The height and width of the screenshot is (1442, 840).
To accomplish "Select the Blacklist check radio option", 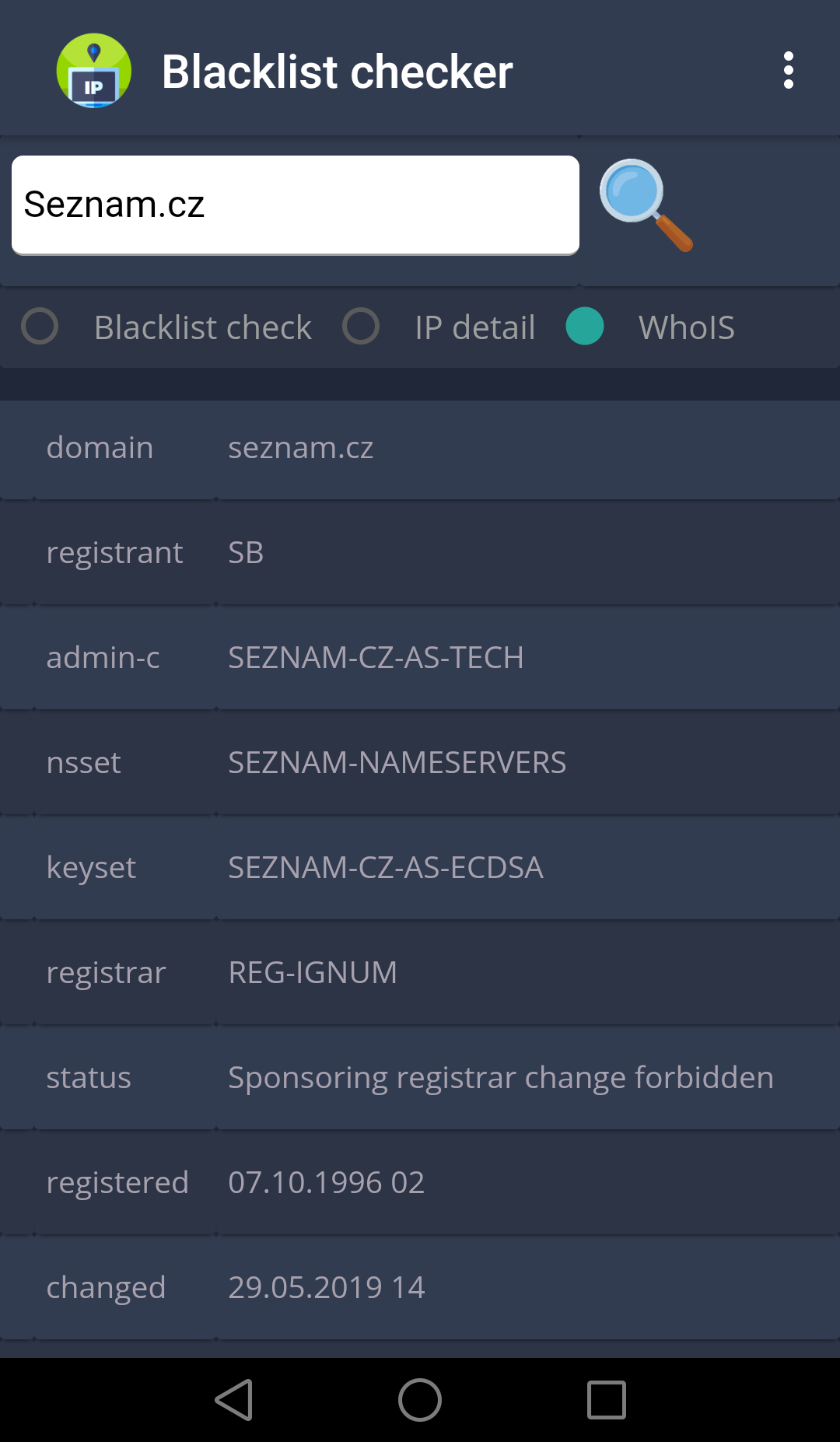I will click(x=40, y=327).
